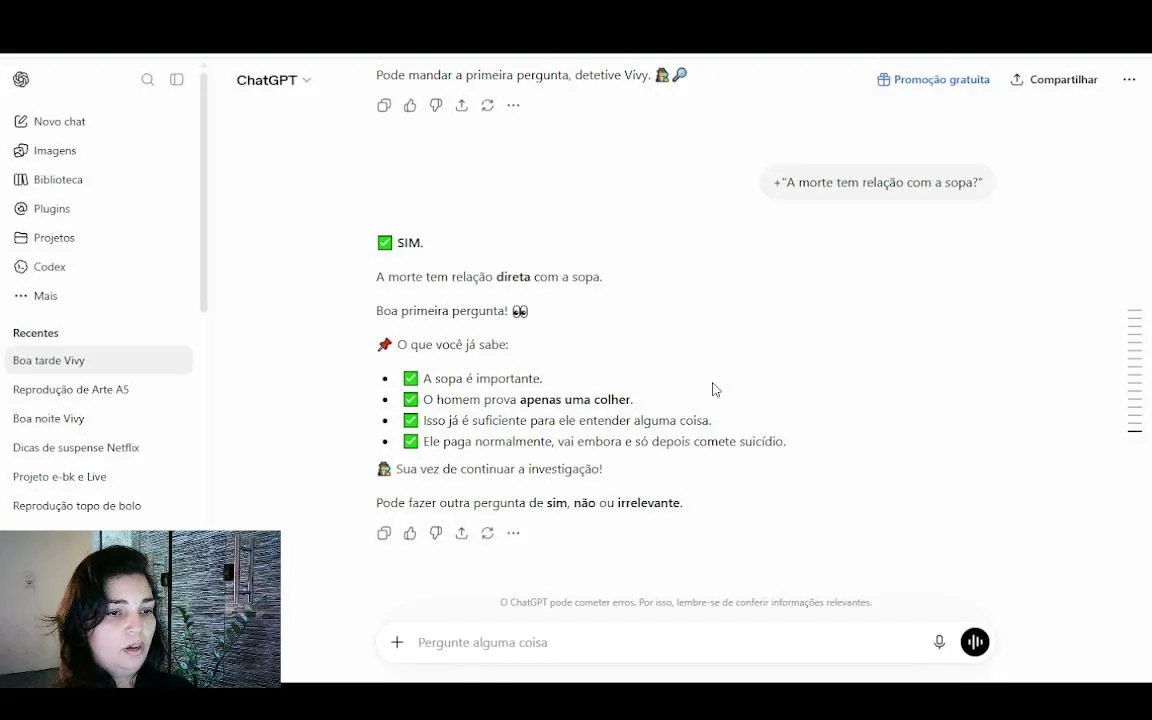Screen dimensions: 1152x720
Task: Open the Dicas de suspense Netflix chat
Action: [98, 447]
